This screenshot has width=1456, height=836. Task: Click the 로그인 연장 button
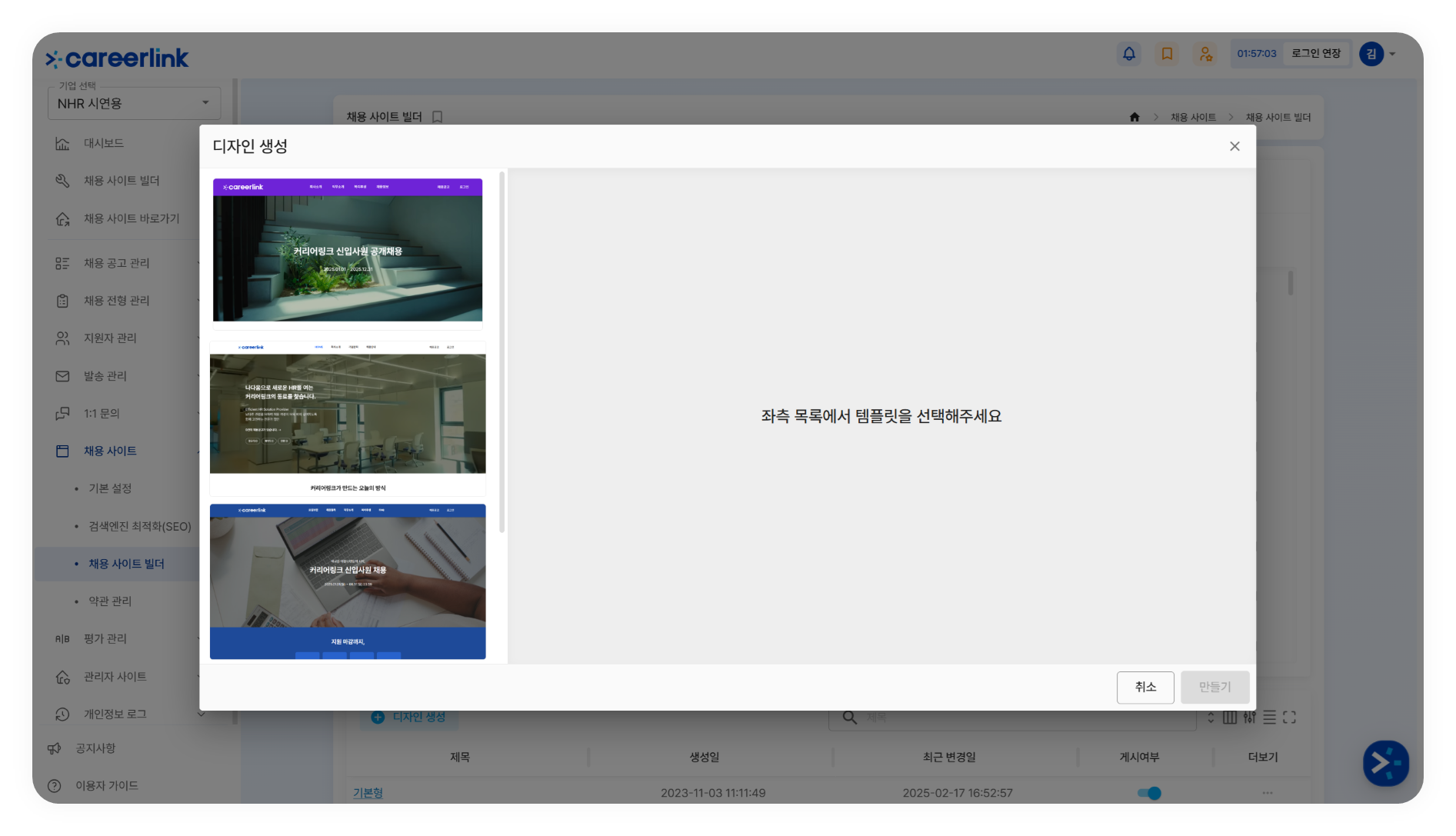click(x=1316, y=53)
